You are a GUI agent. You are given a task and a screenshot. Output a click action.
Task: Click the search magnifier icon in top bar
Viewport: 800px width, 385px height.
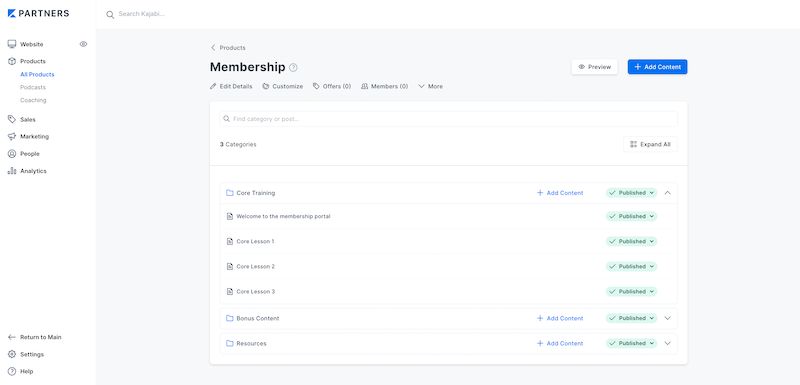coord(110,14)
